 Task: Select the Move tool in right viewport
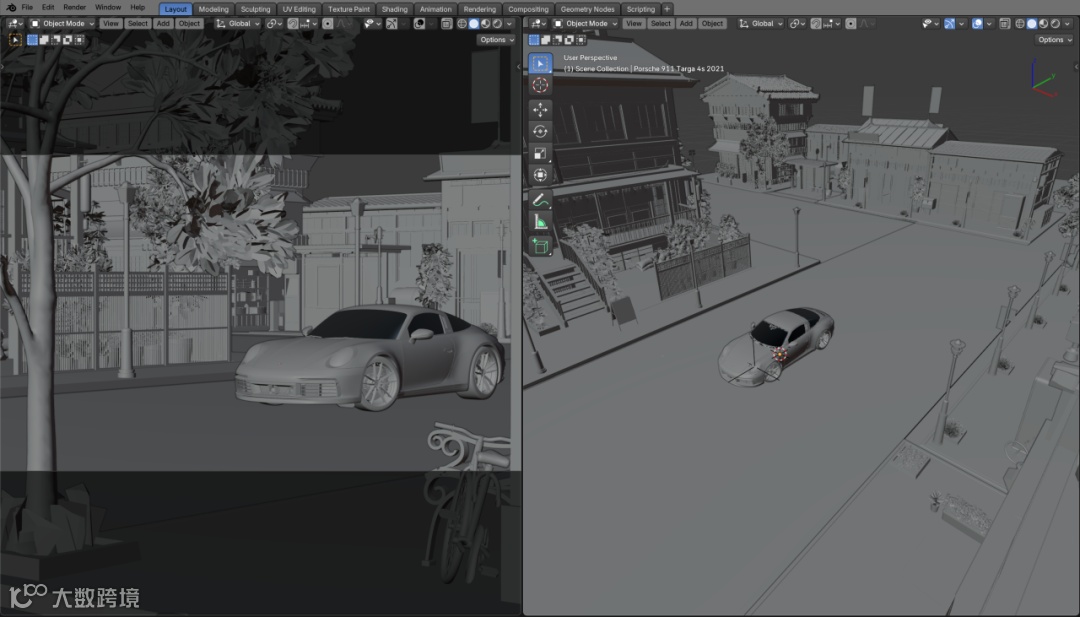[540, 109]
